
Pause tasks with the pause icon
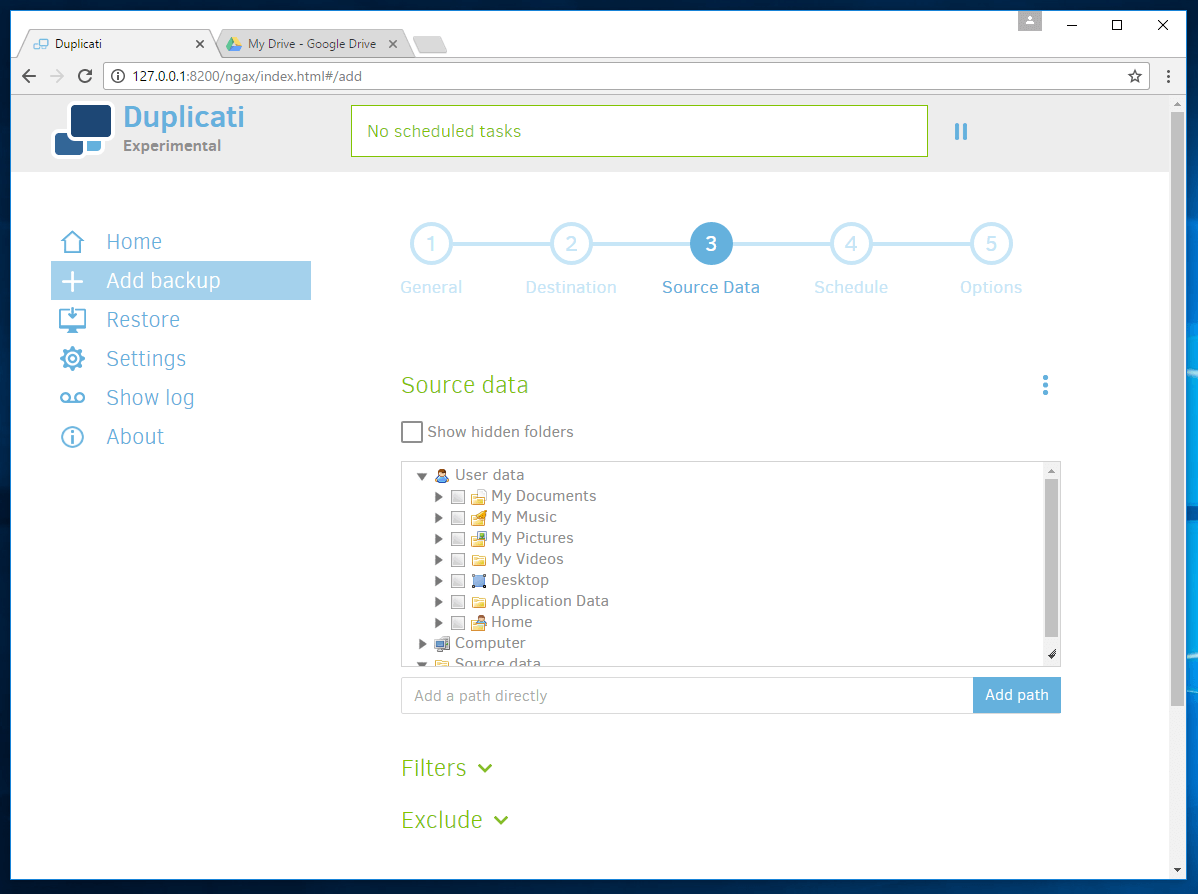pyautogui.click(x=960, y=131)
